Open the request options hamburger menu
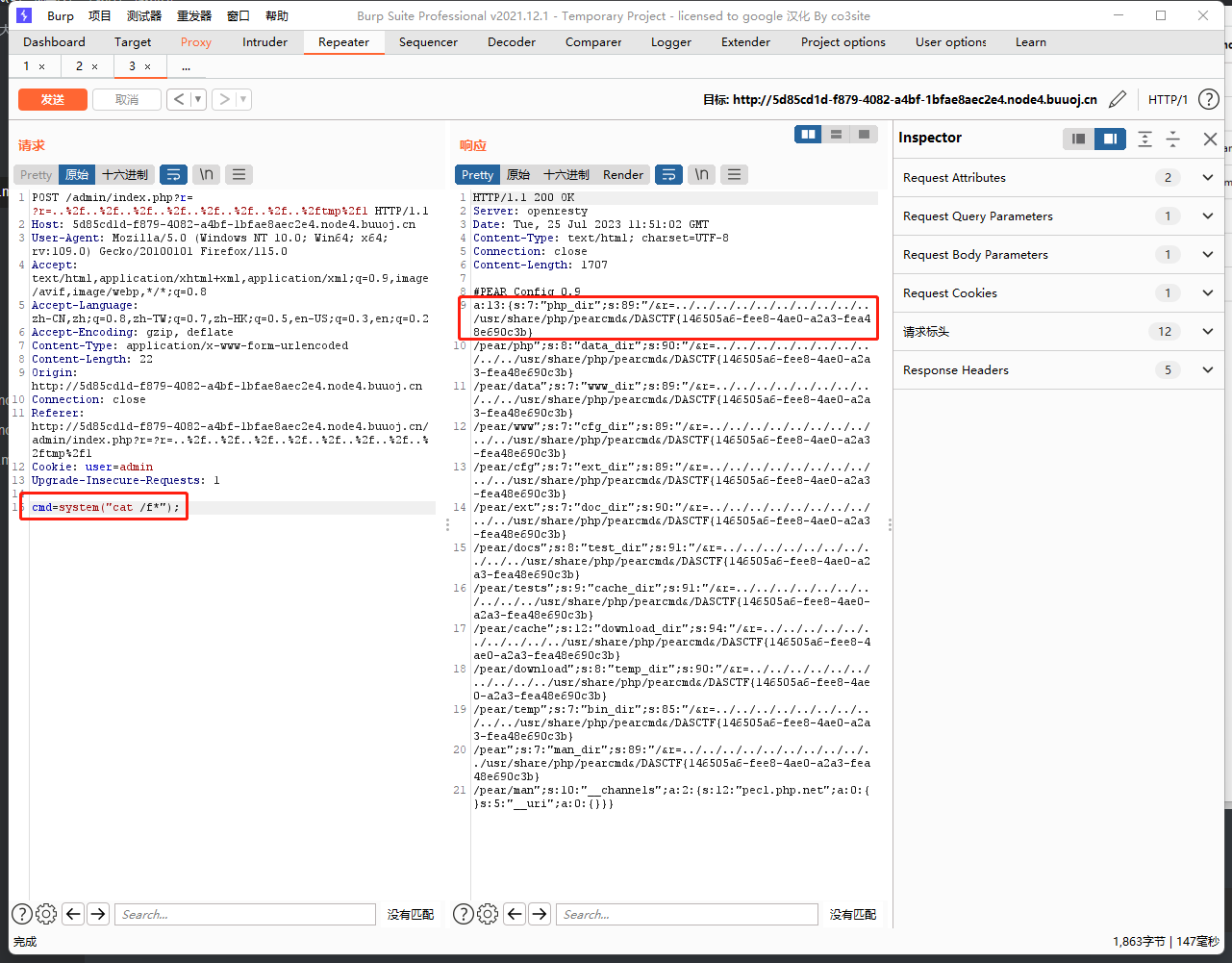The image size is (1232, 963). point(239,174)
